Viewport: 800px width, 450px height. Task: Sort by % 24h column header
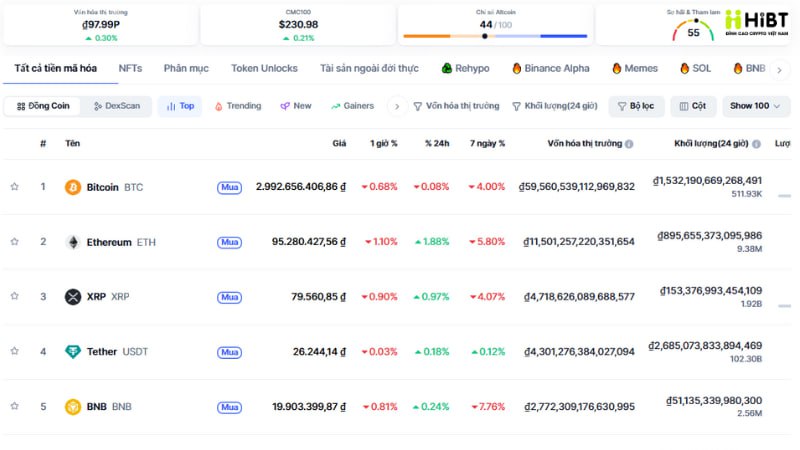(437, 143)
